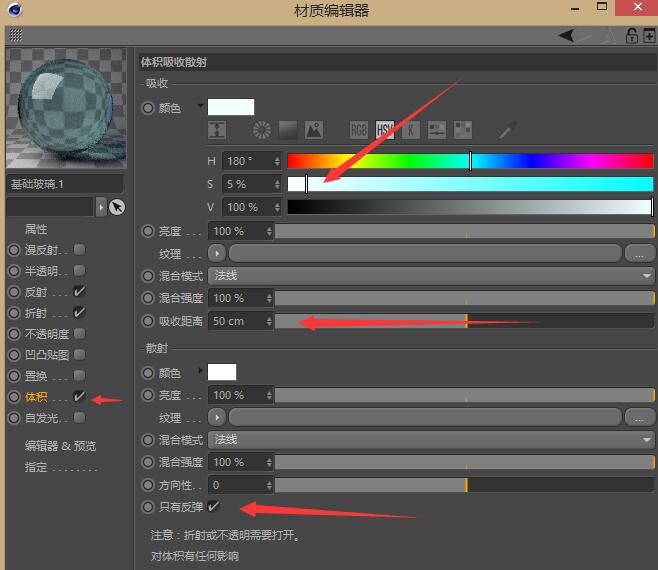Viewport: 658px width, 570px height.
Task: Adjust the S value stepper arrows
Action: [x=277, y=184]
